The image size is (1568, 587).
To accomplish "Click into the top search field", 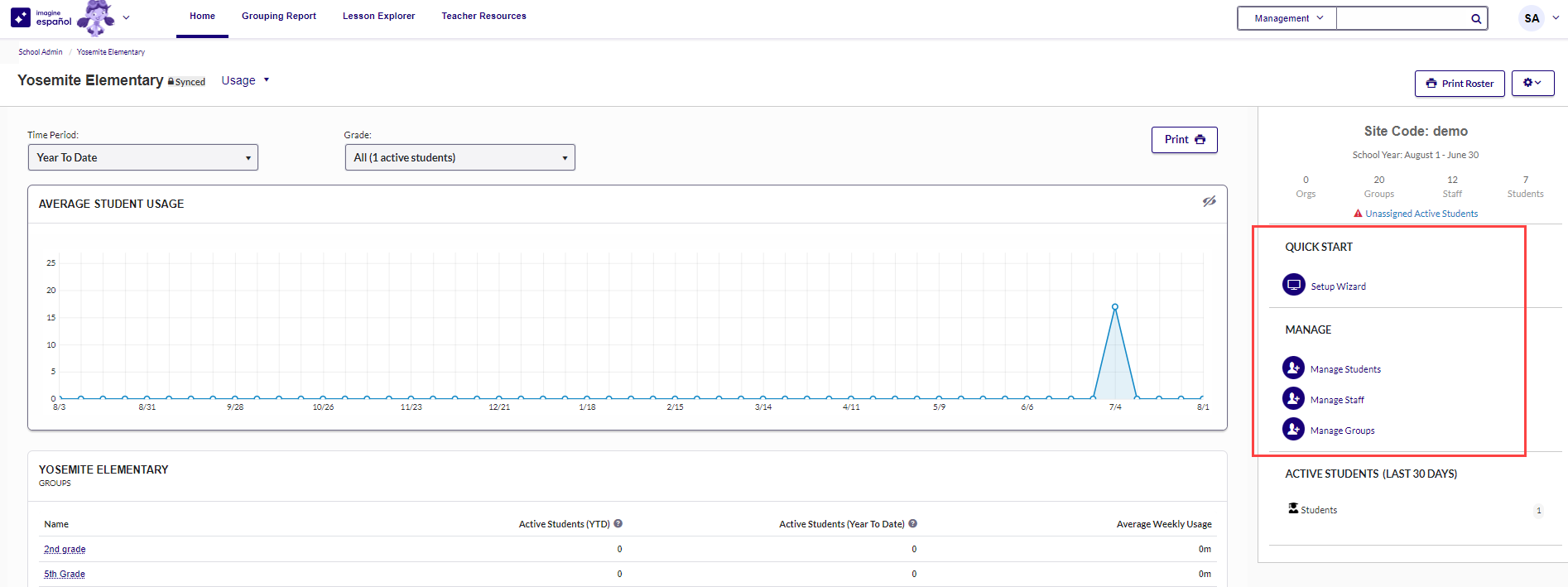I will coord(1402,18).
